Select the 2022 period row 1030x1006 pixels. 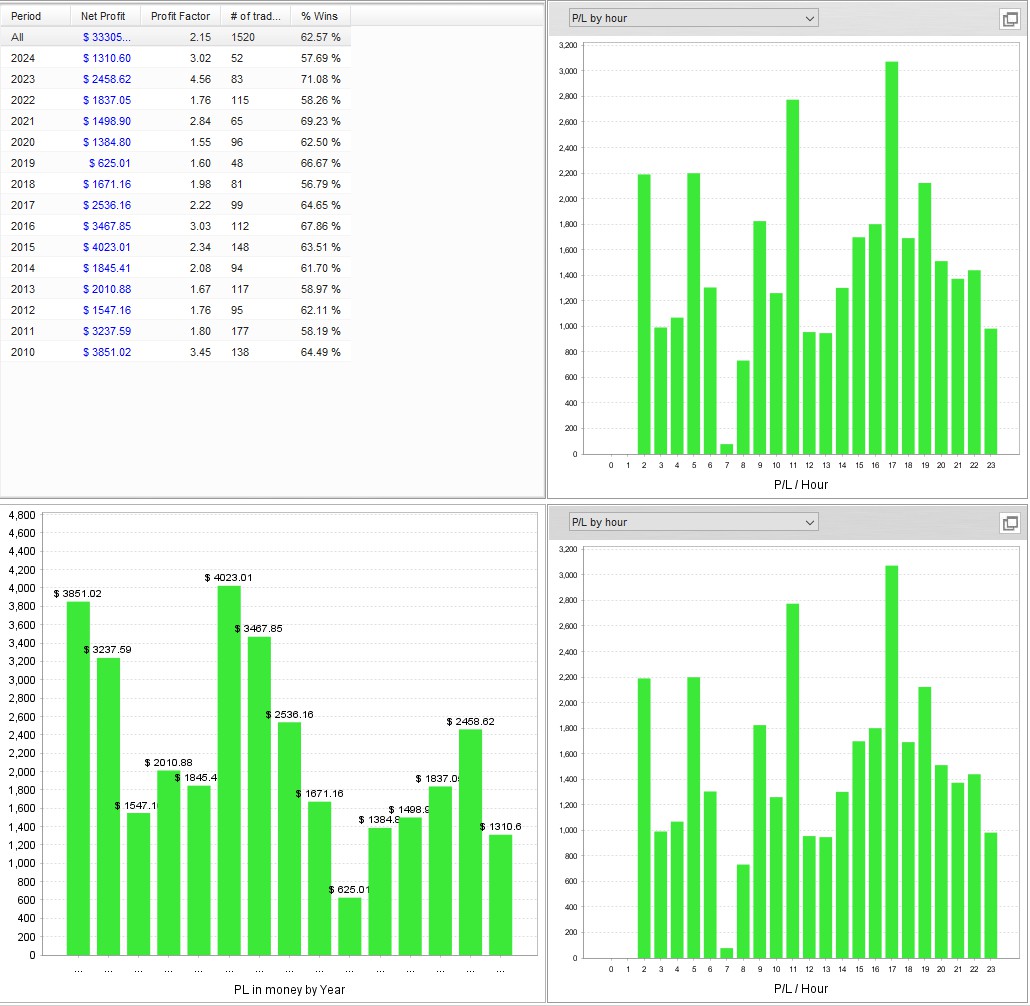pyautogui.click(x=175, y=101)
